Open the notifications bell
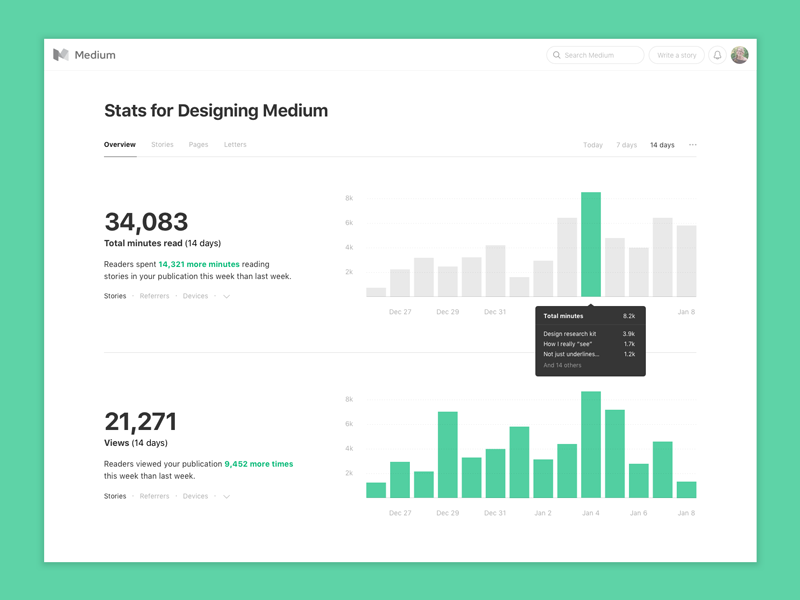The image size is (800, 600). [x=717, y=55]
